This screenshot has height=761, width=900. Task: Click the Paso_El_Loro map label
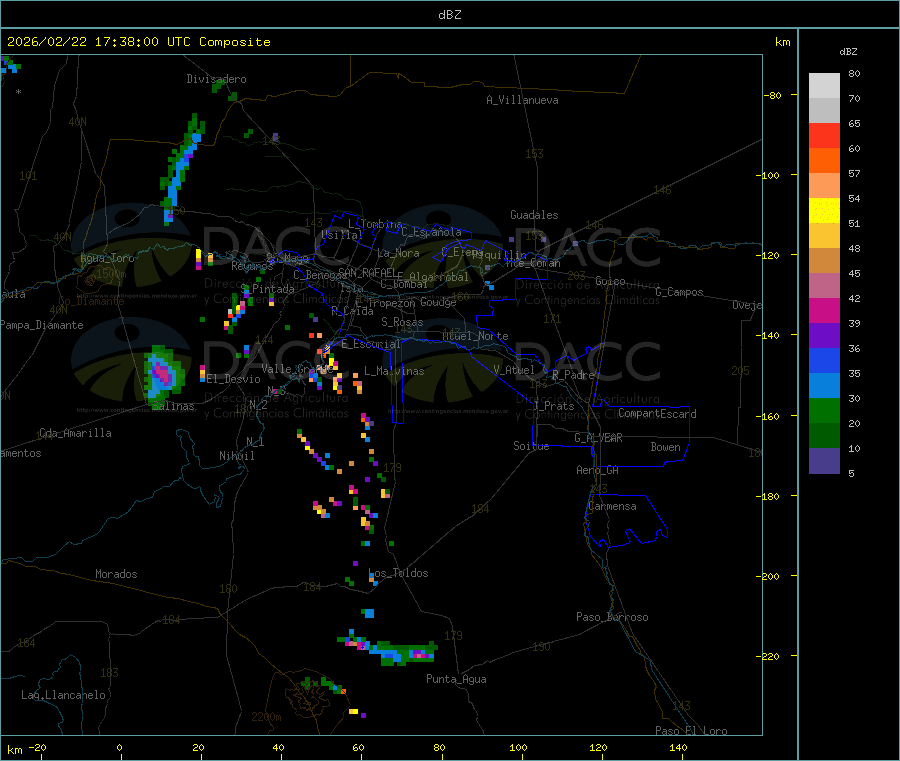692,730
